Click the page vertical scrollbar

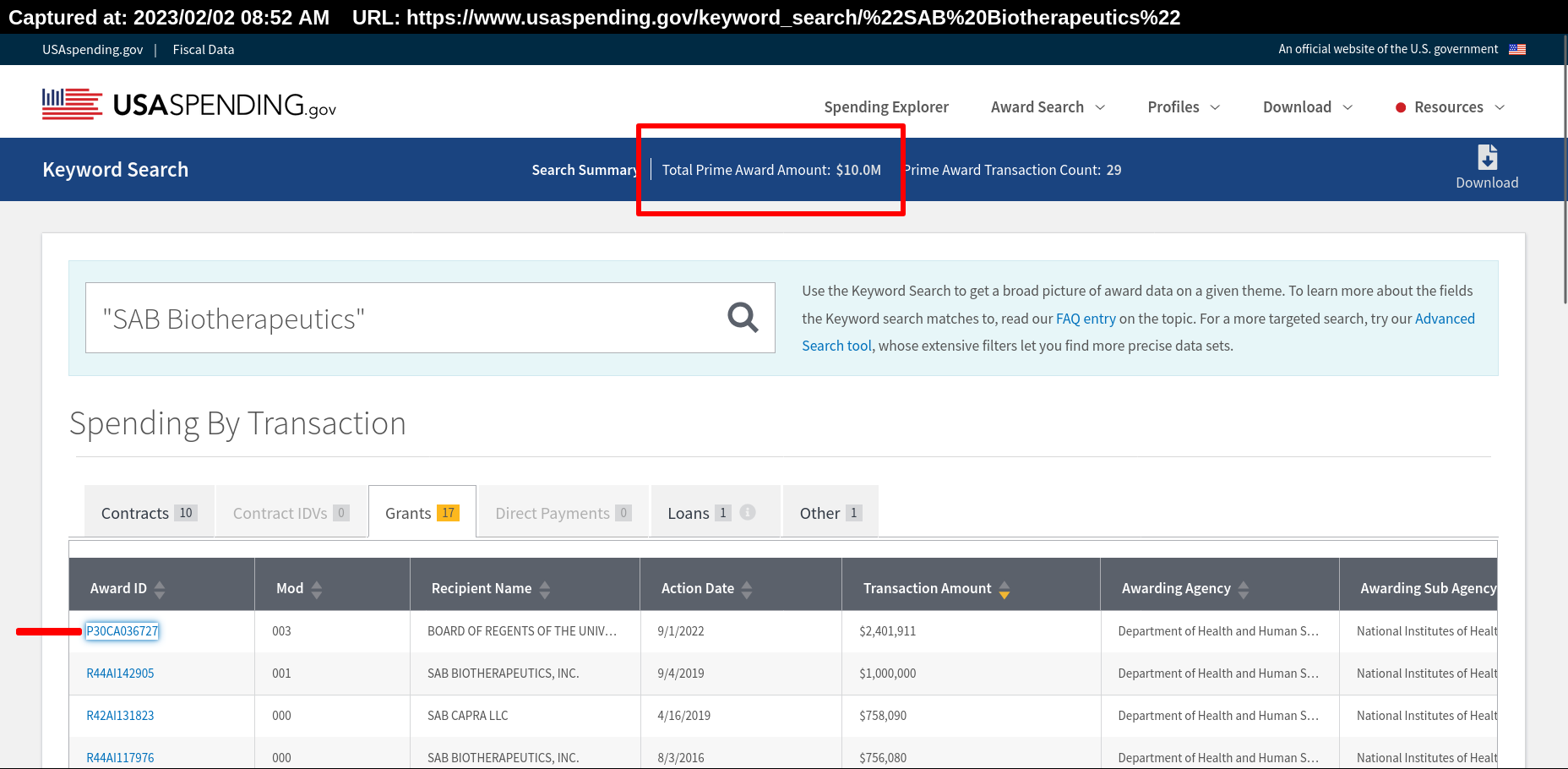click(x=1565, y=169)
